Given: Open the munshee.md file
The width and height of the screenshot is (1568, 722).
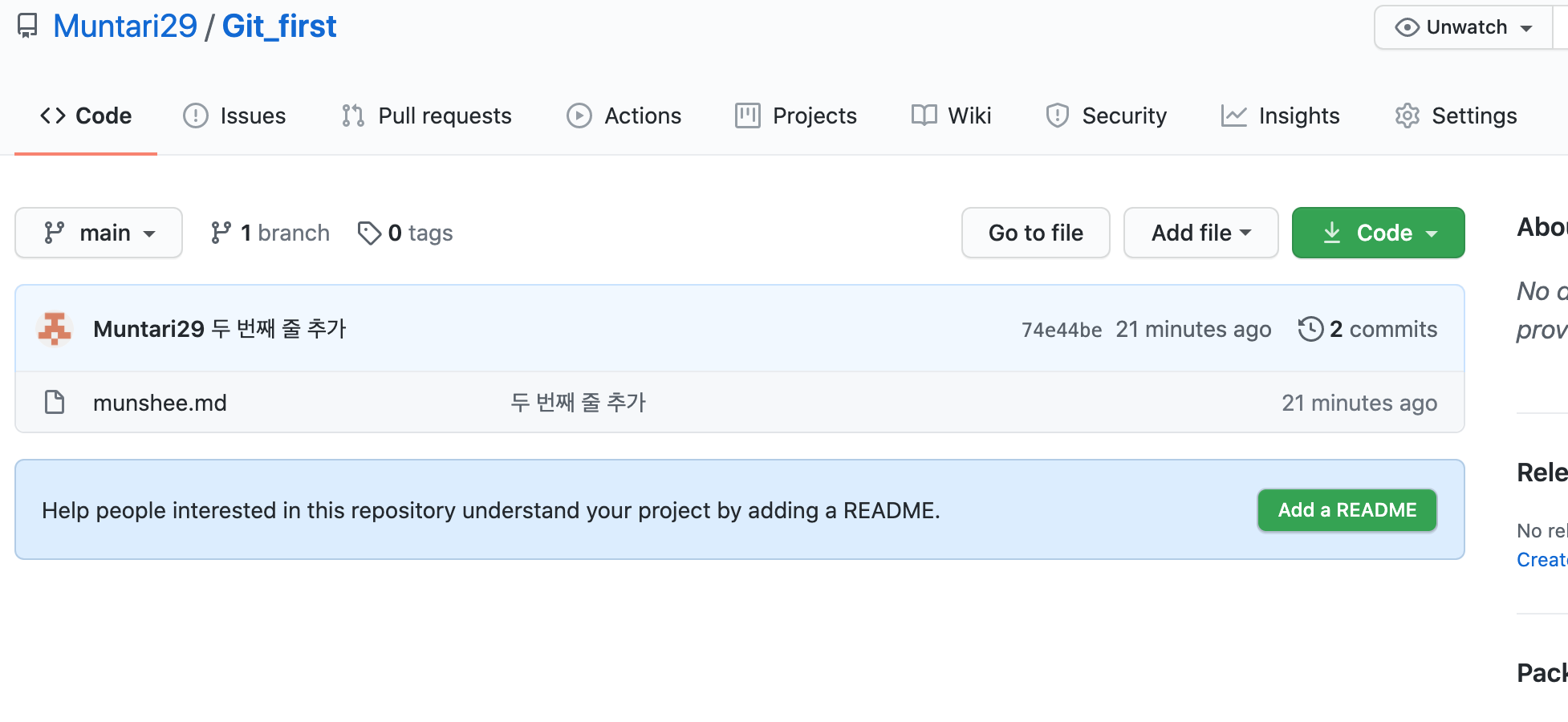Looking at the screenshot, I should (x=160, y=403).
